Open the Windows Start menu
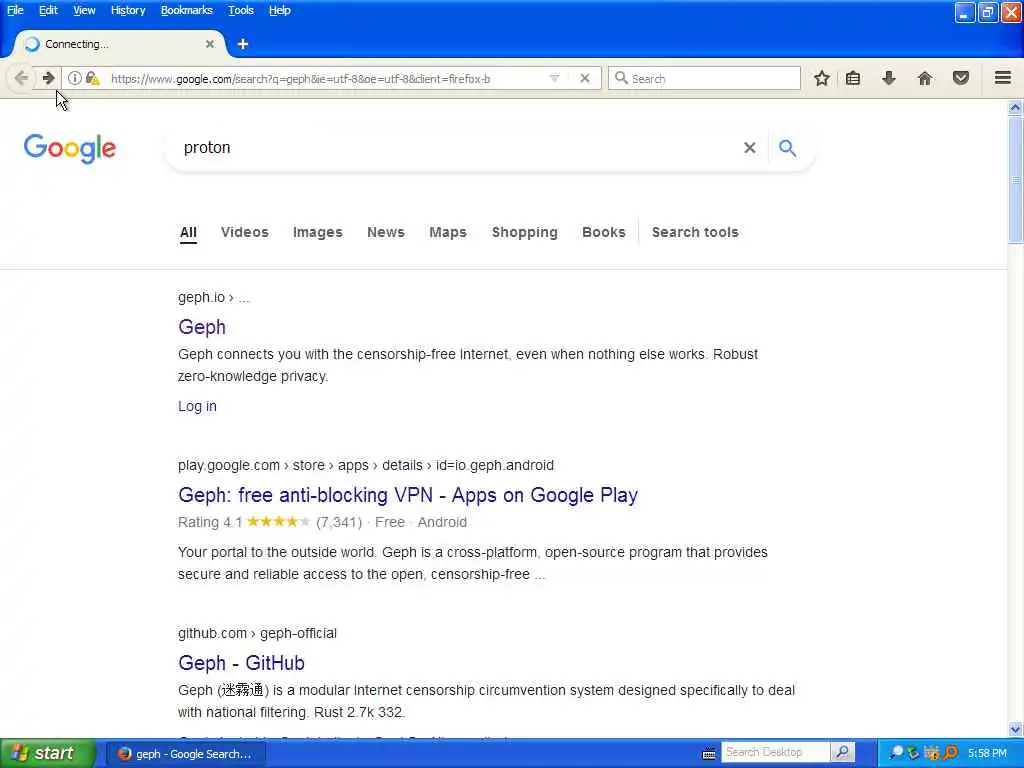Image resolution: width=1024 pixels, height=768 pixels. coord(48,754)
